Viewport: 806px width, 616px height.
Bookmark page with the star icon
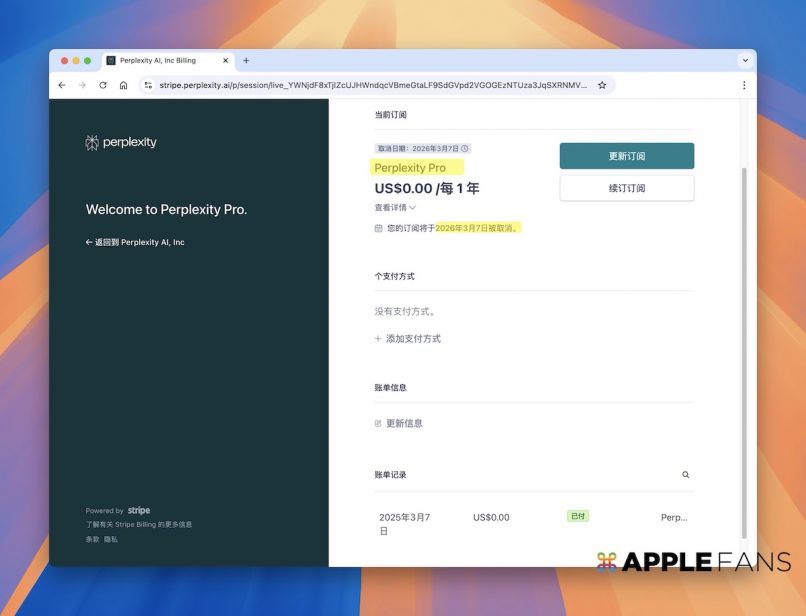pos(602,86)
